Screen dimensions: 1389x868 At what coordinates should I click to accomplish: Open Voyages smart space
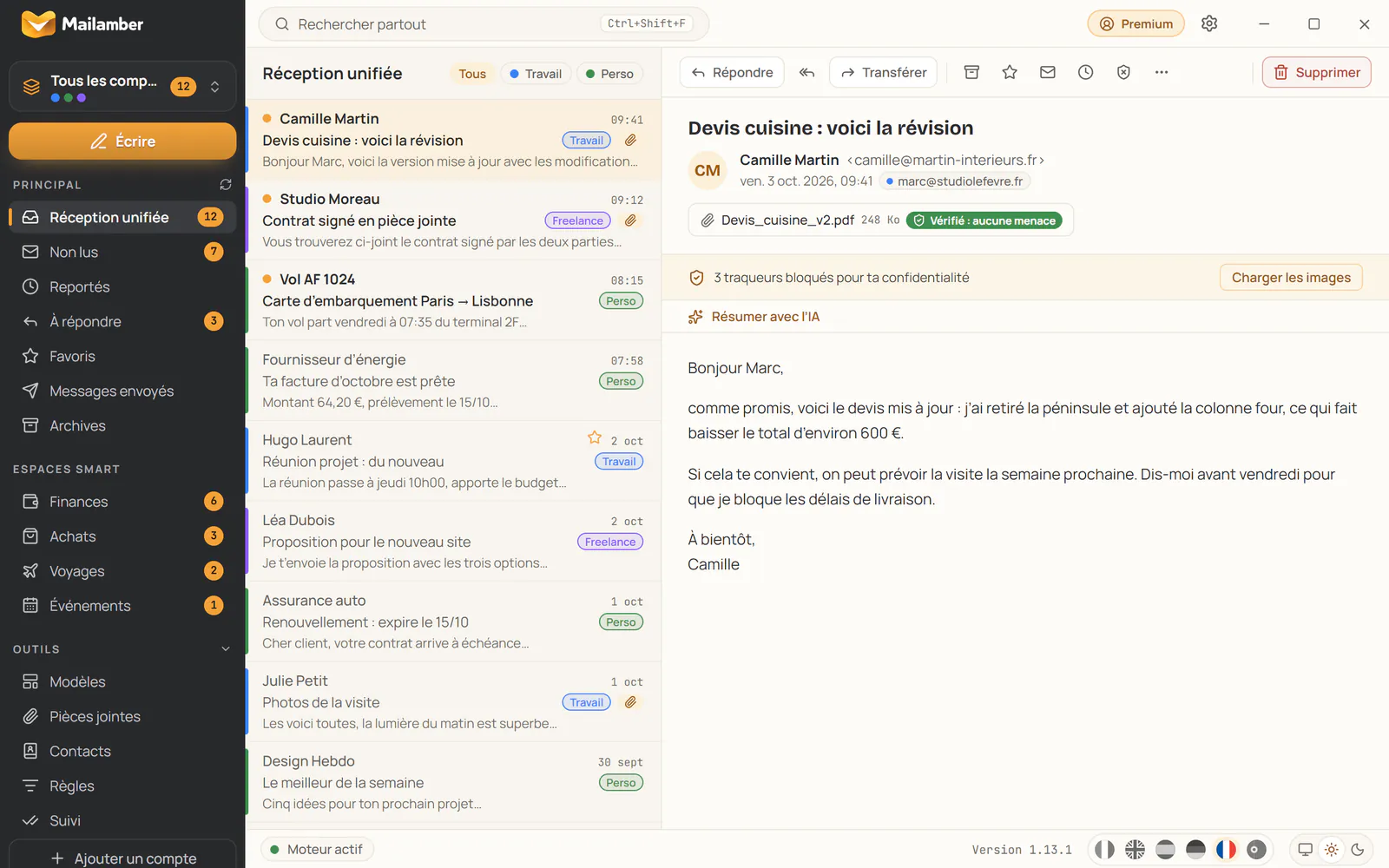click(122, 570)
